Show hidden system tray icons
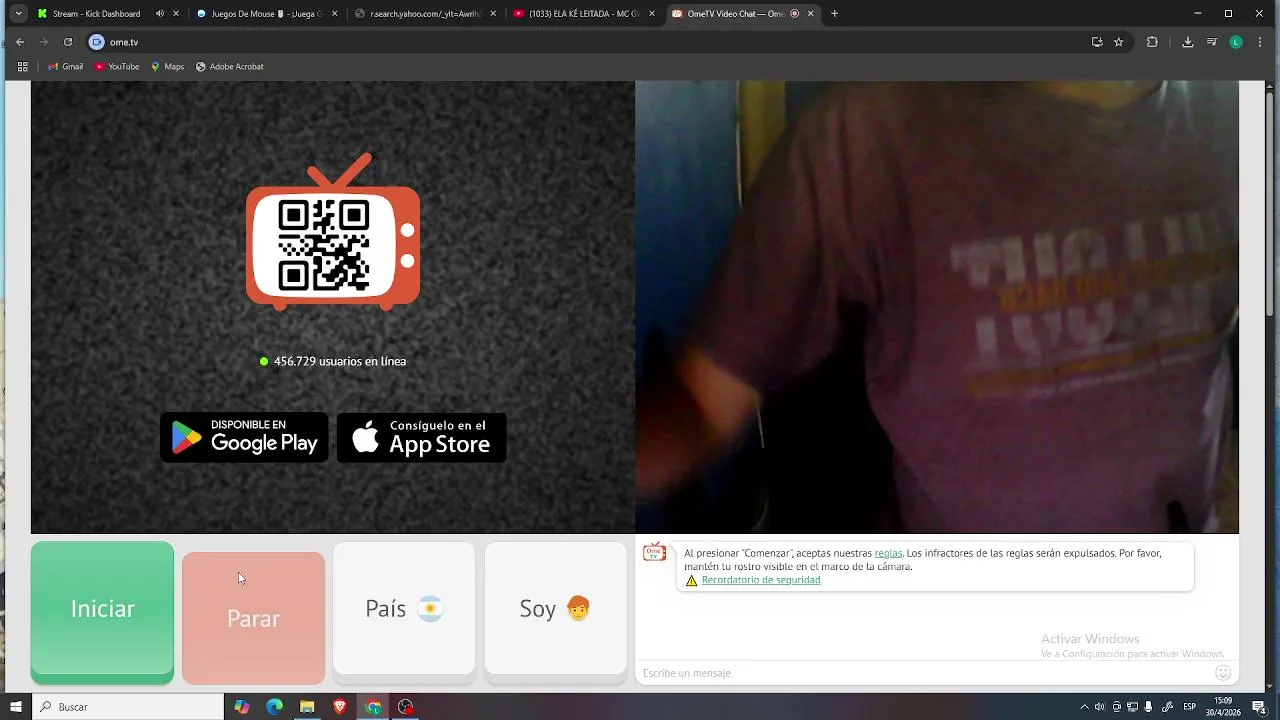Viewport: 1280px width, 720px height. (1084, 707)
